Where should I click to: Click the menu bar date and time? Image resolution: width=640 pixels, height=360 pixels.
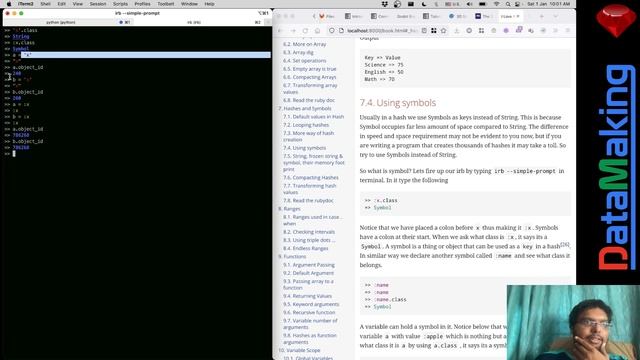548,4
